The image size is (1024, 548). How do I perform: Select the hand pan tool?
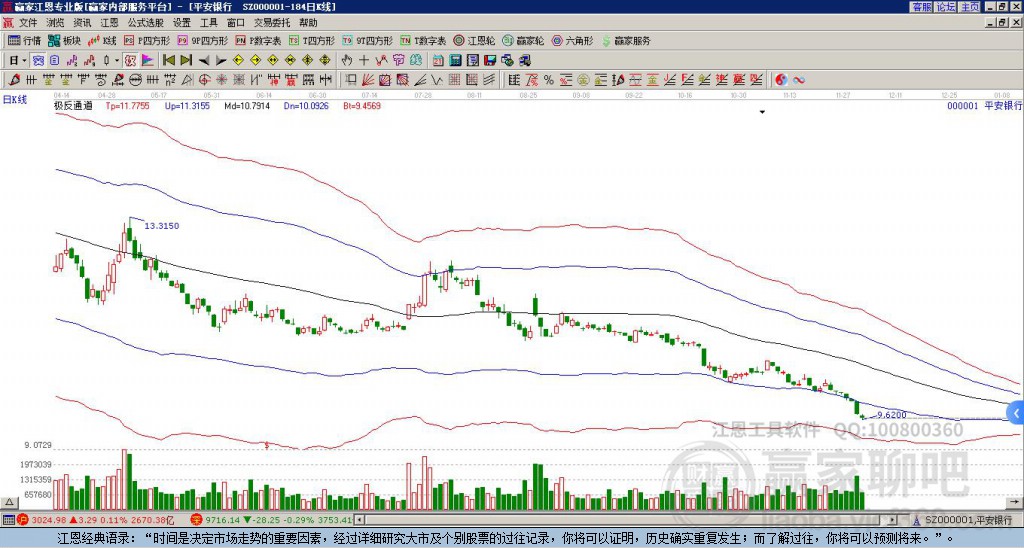(x=347, y=61)
